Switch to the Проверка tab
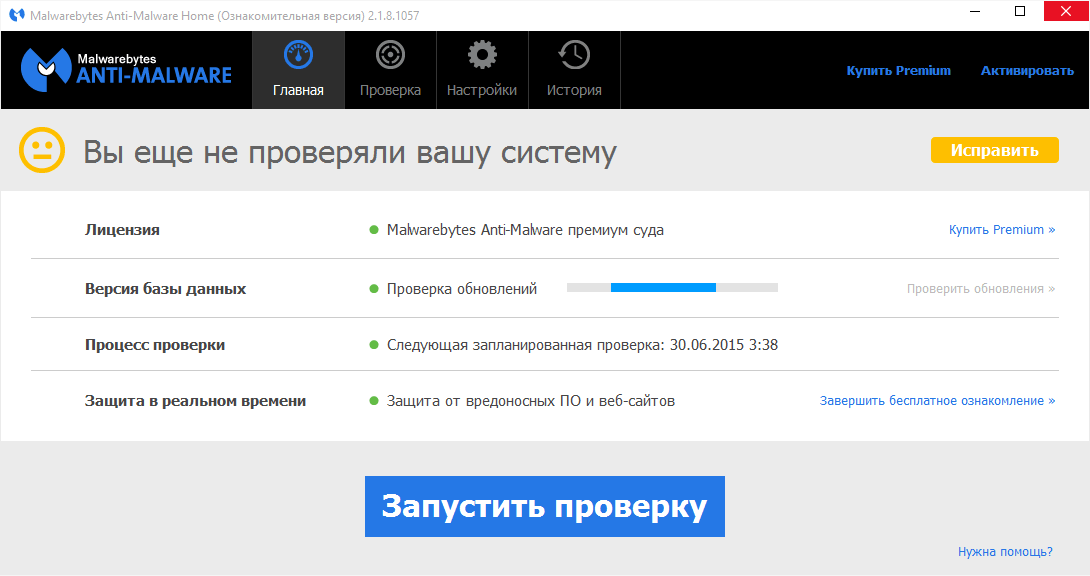This screenshot has height=576, width=1090. pyautogui.click(x=390, y=70)
